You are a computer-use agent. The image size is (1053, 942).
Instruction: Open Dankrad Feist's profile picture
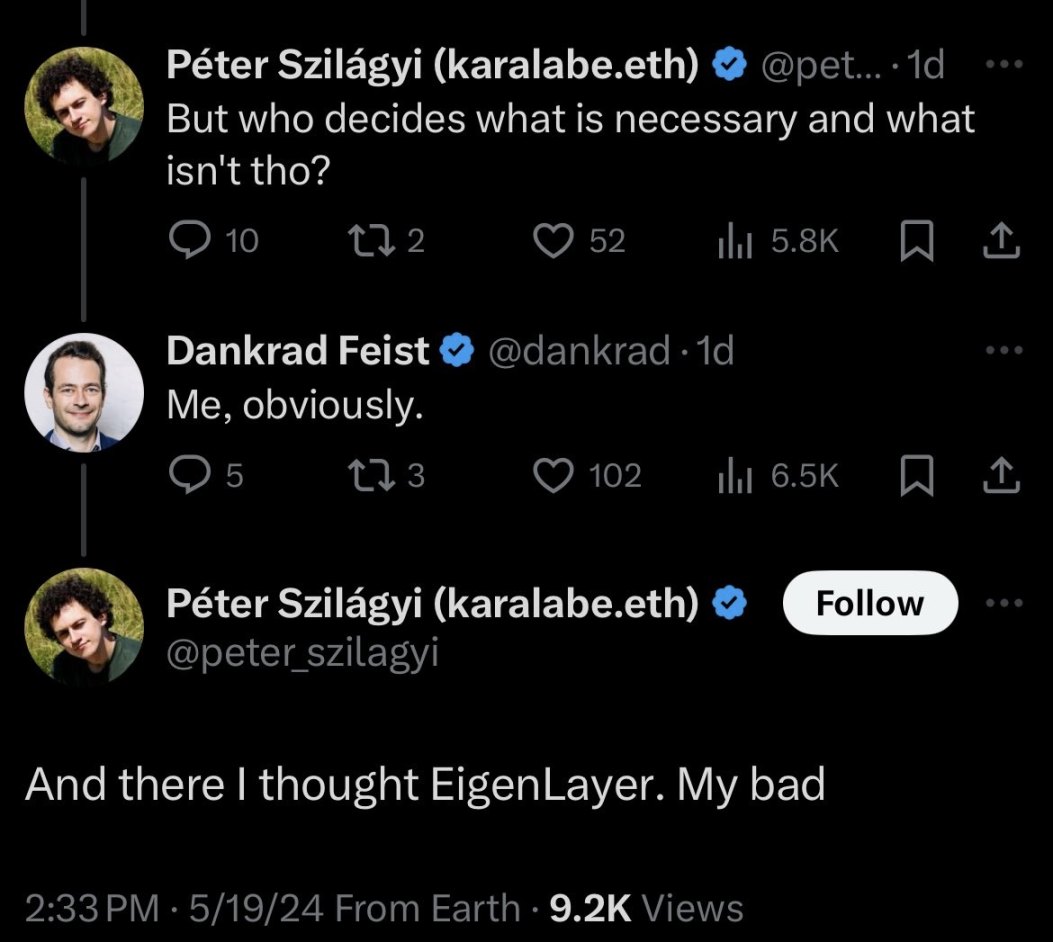pyautogui.click(x=84, y=392)
